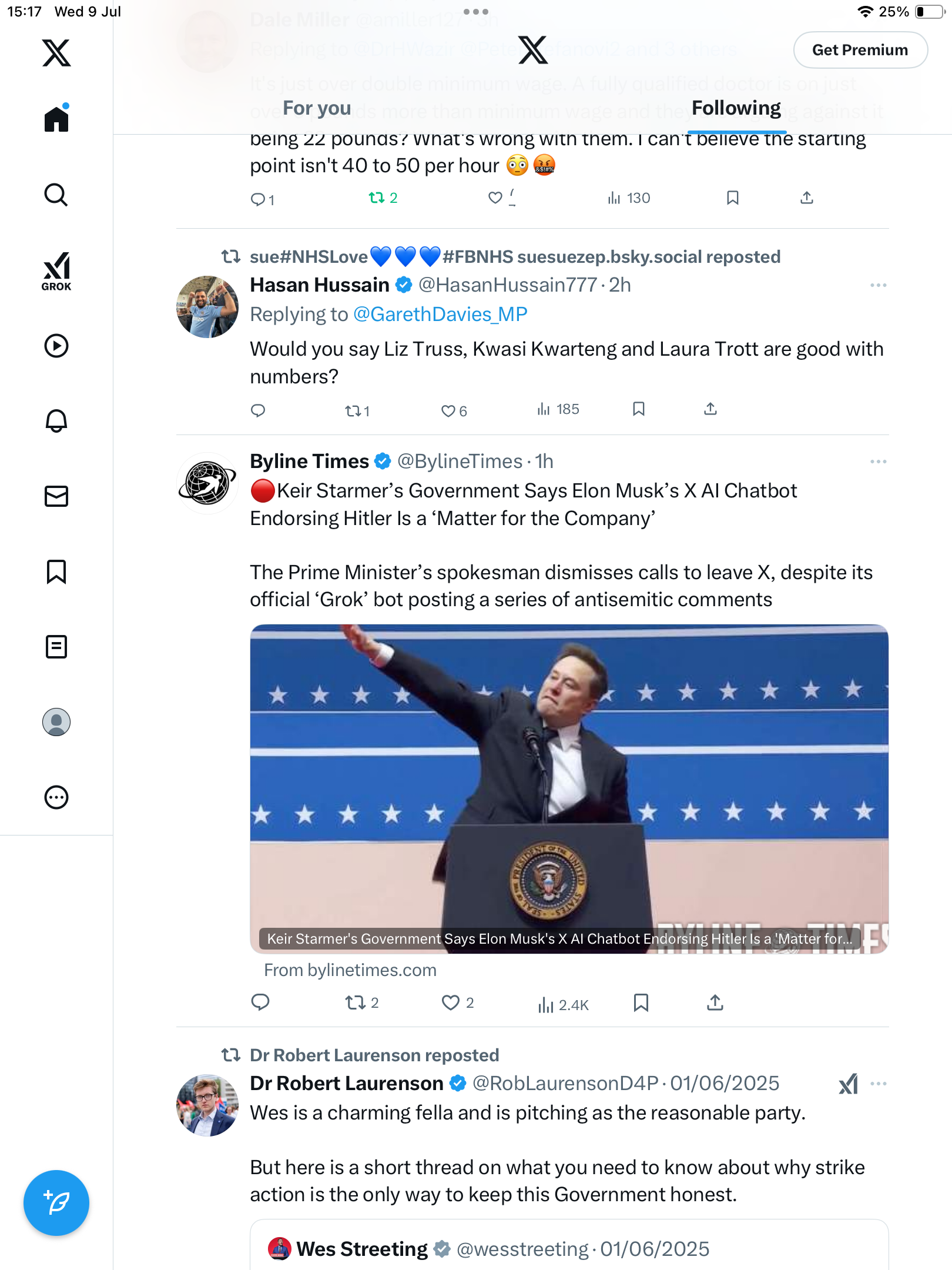952x1270 pixels.
Task: Open the video play icon in sidebar
Action: [56, 346]
